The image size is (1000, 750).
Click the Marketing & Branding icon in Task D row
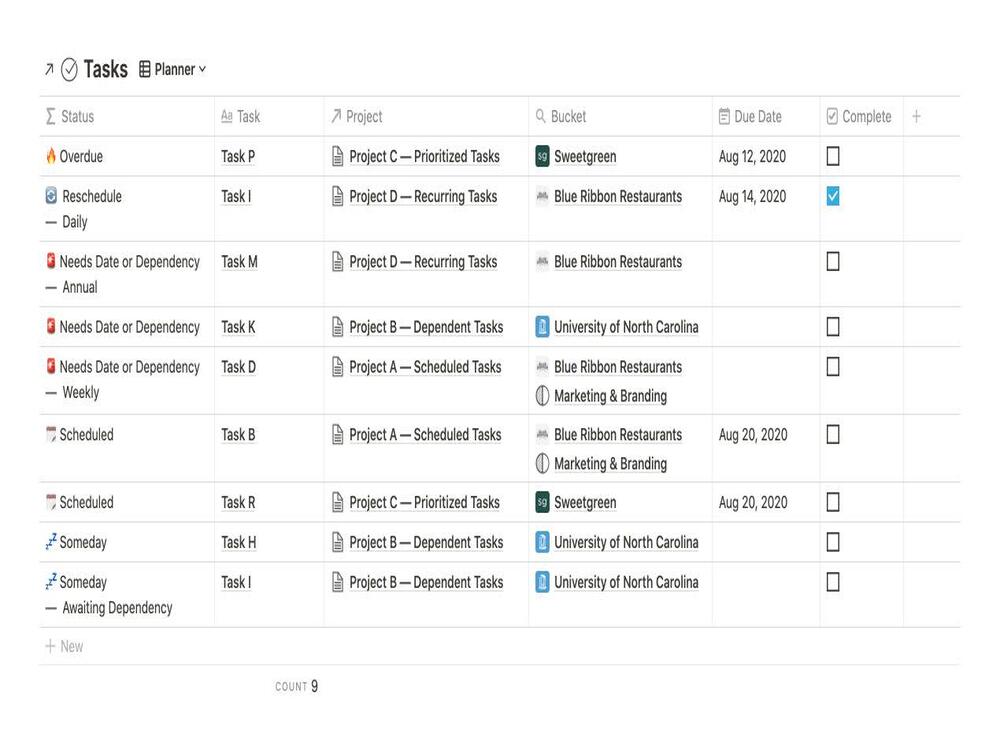pyautogui.click(x=542, y=396)
